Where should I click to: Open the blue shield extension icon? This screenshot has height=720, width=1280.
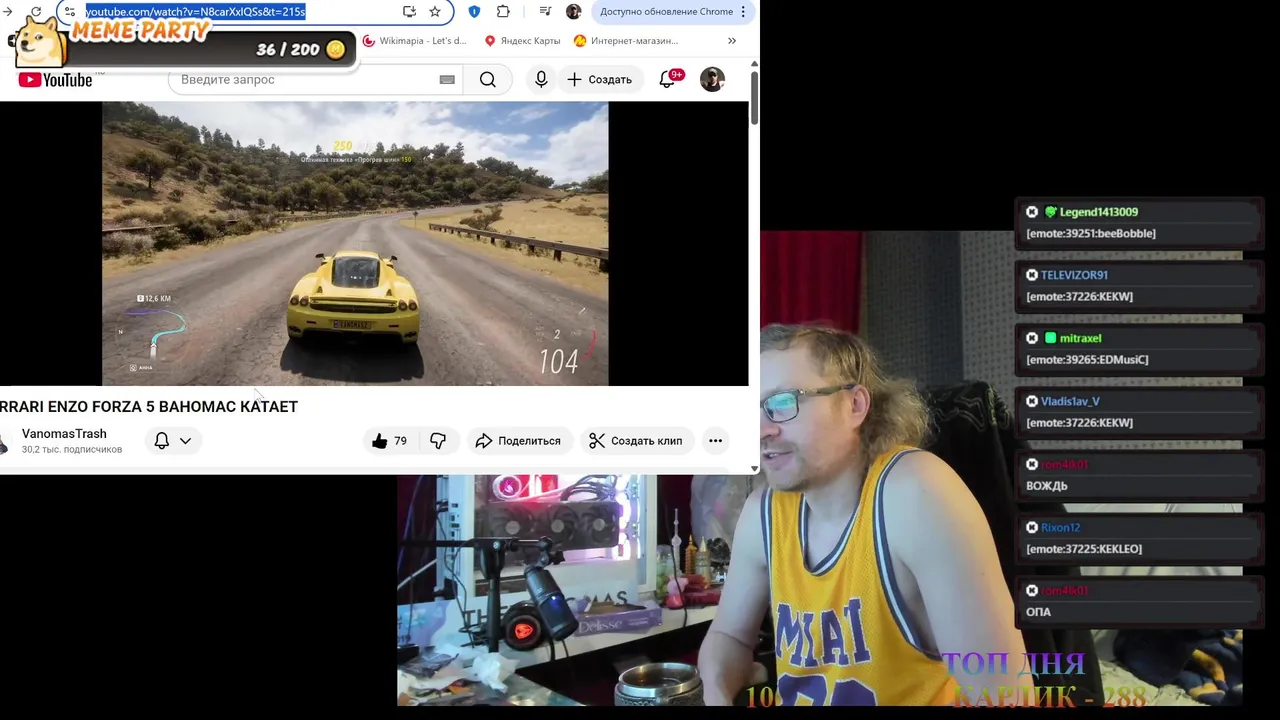pos(474,12)
